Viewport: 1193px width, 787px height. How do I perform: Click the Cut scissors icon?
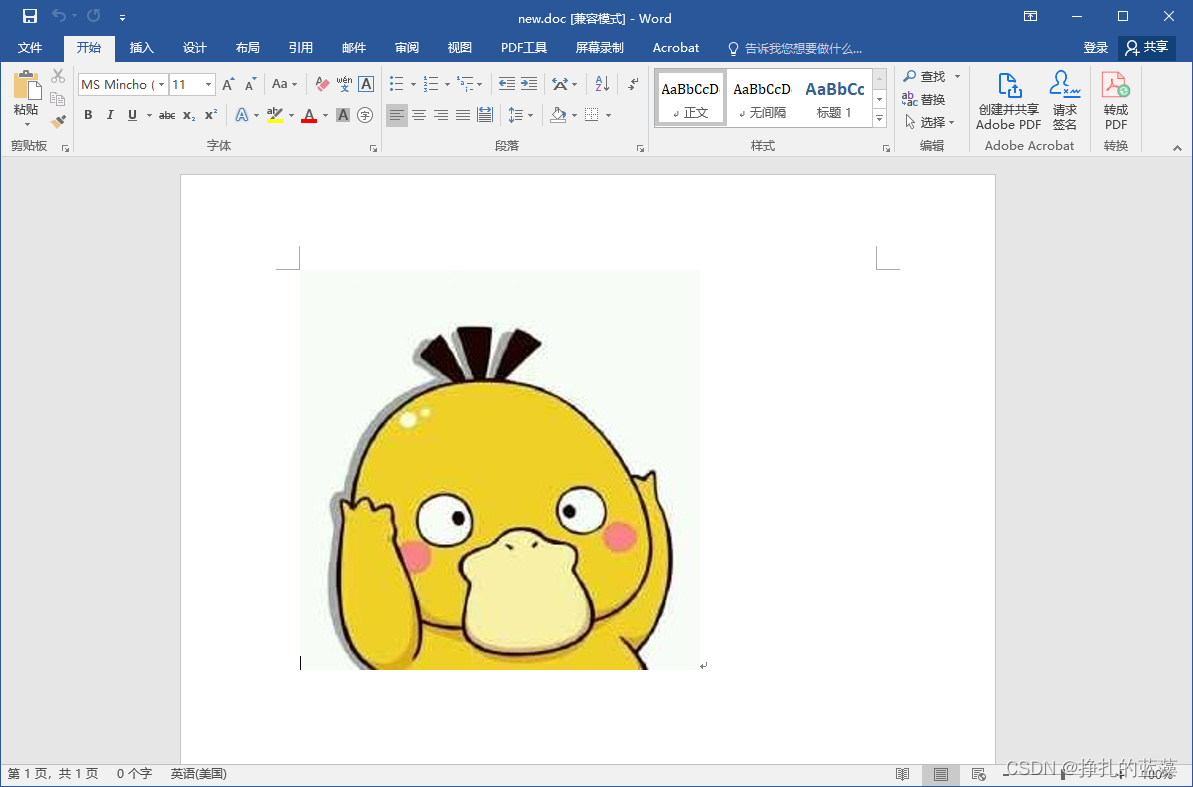point(58,76)
